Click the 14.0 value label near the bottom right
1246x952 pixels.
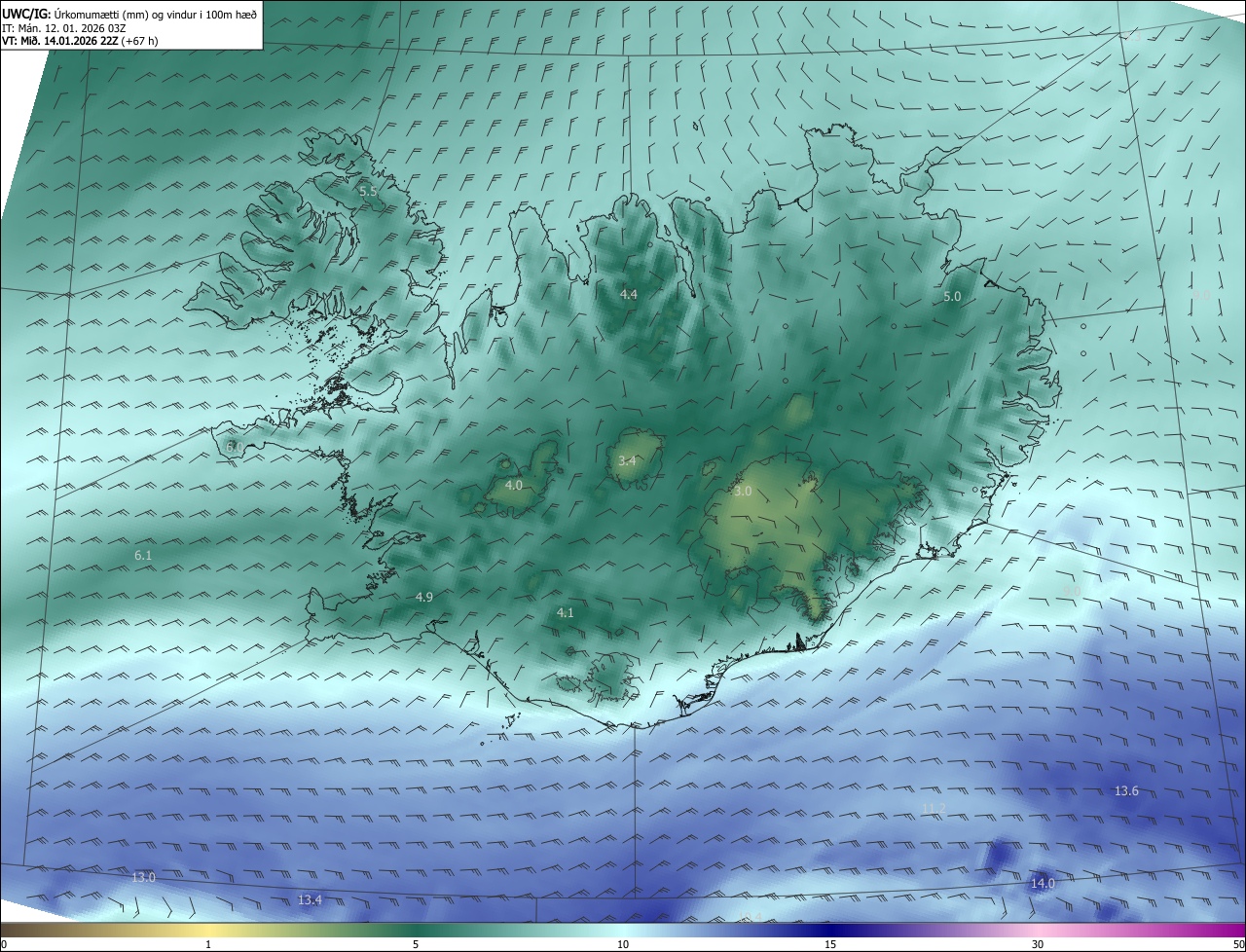(1043, 883)
